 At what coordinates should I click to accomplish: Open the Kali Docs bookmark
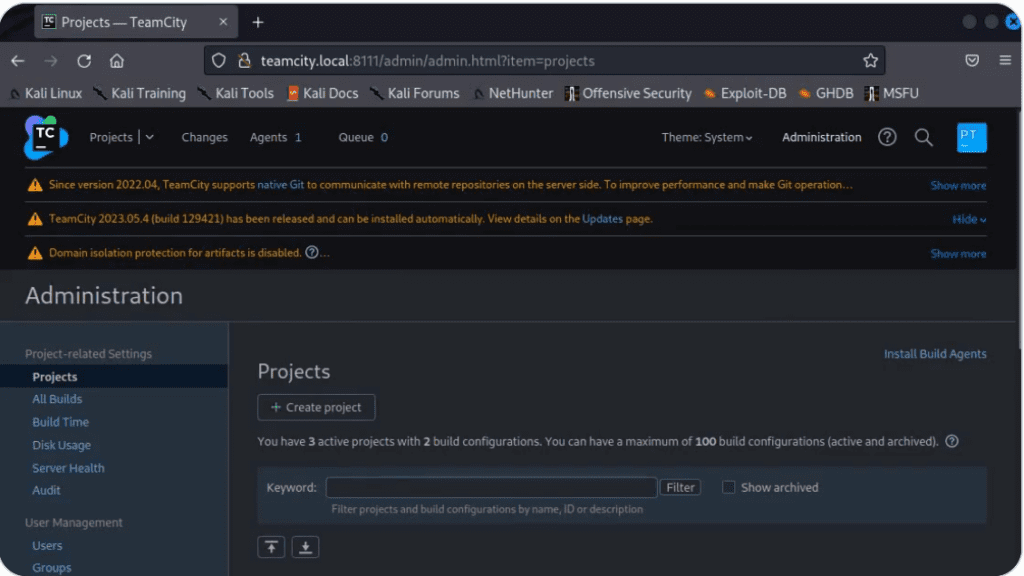pos(323,93)
